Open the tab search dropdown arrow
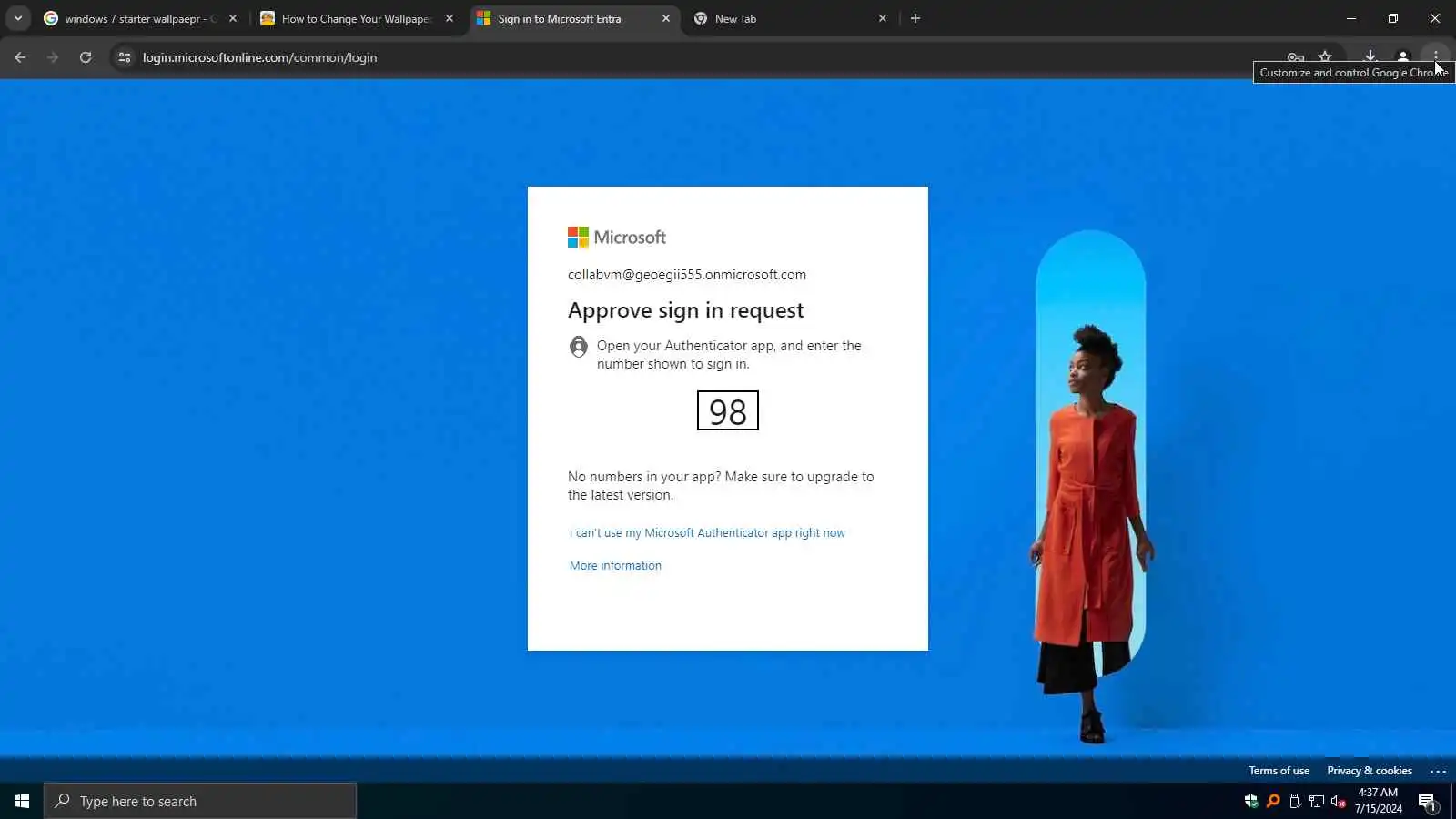1456x819 pixels. coord(18,18)
